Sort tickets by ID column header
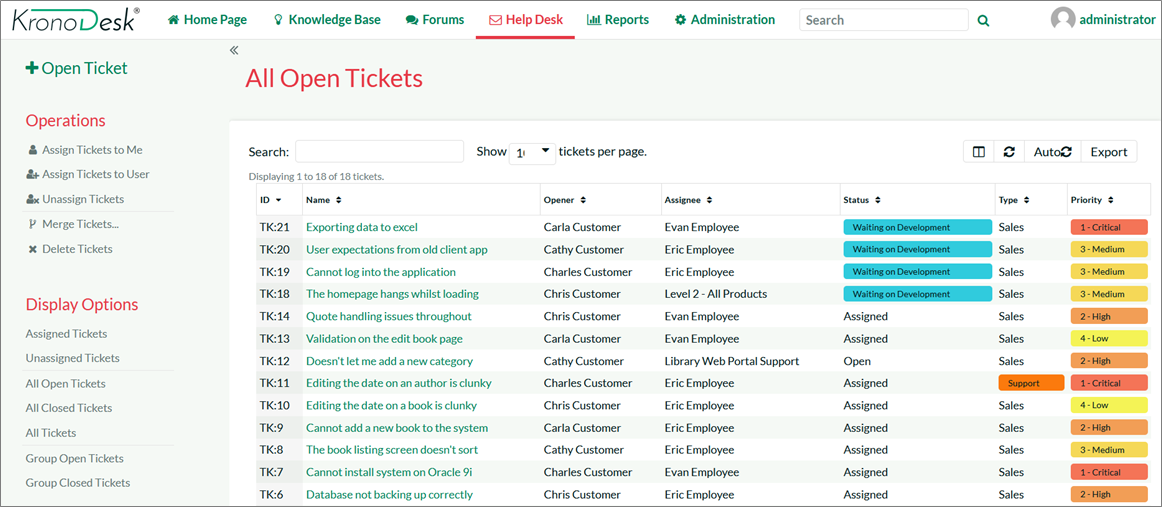Viewport: 1162px width, 507px height. 270,200
